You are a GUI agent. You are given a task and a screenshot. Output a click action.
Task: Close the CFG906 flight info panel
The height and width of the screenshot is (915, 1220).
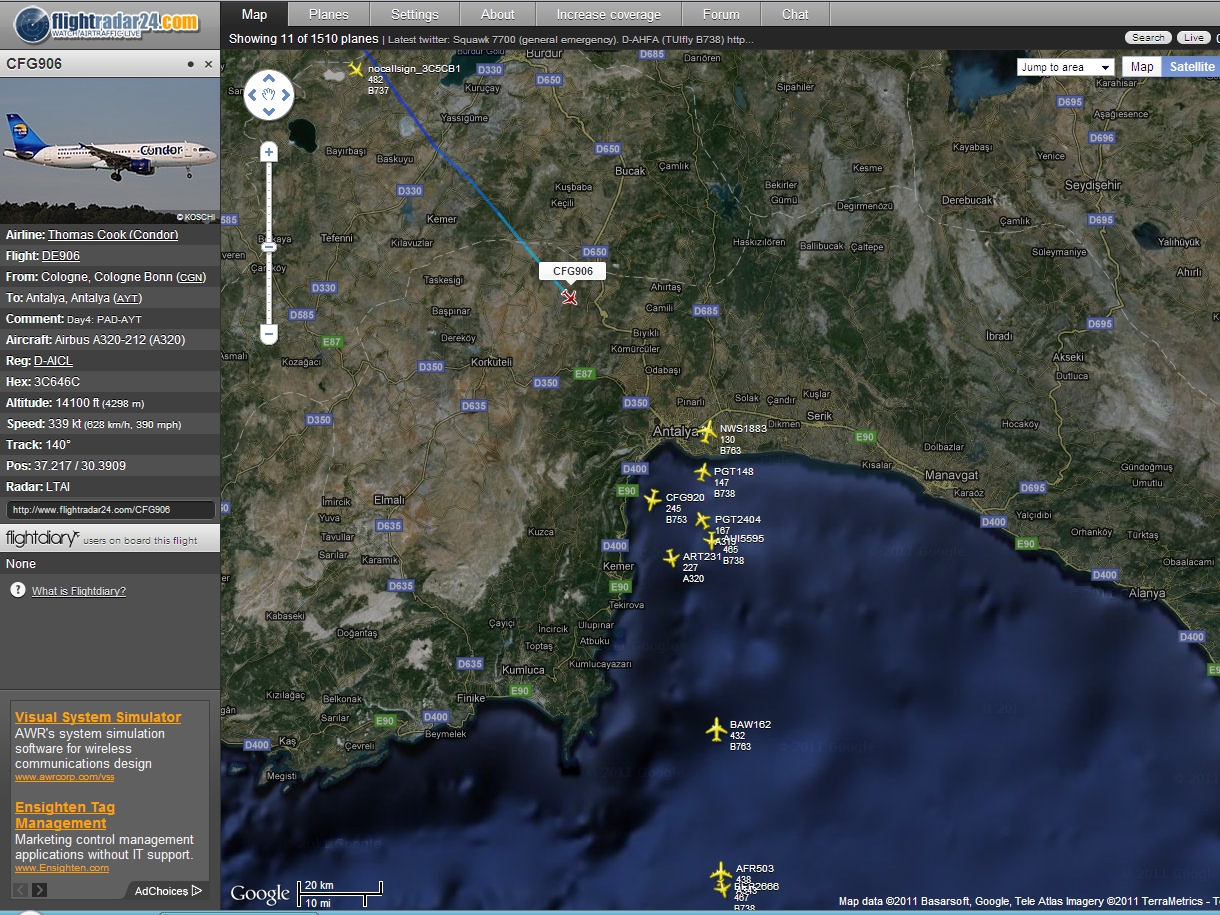(x=208, y=64)
